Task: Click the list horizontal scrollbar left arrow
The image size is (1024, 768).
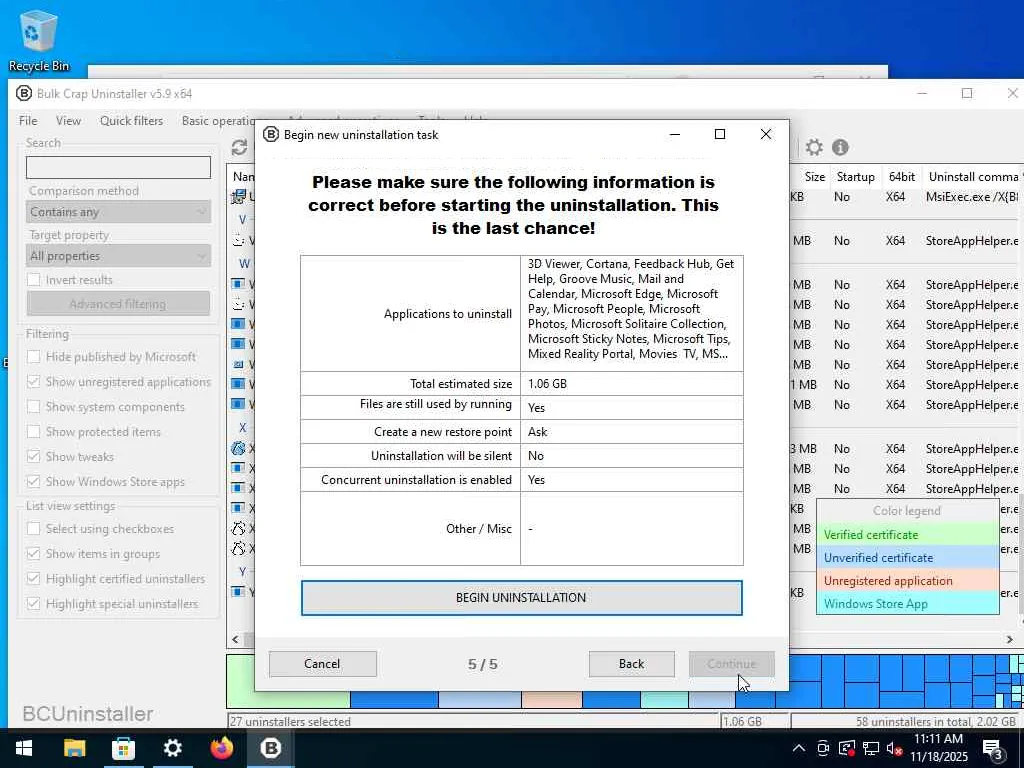Action: [x=236, y=639]
